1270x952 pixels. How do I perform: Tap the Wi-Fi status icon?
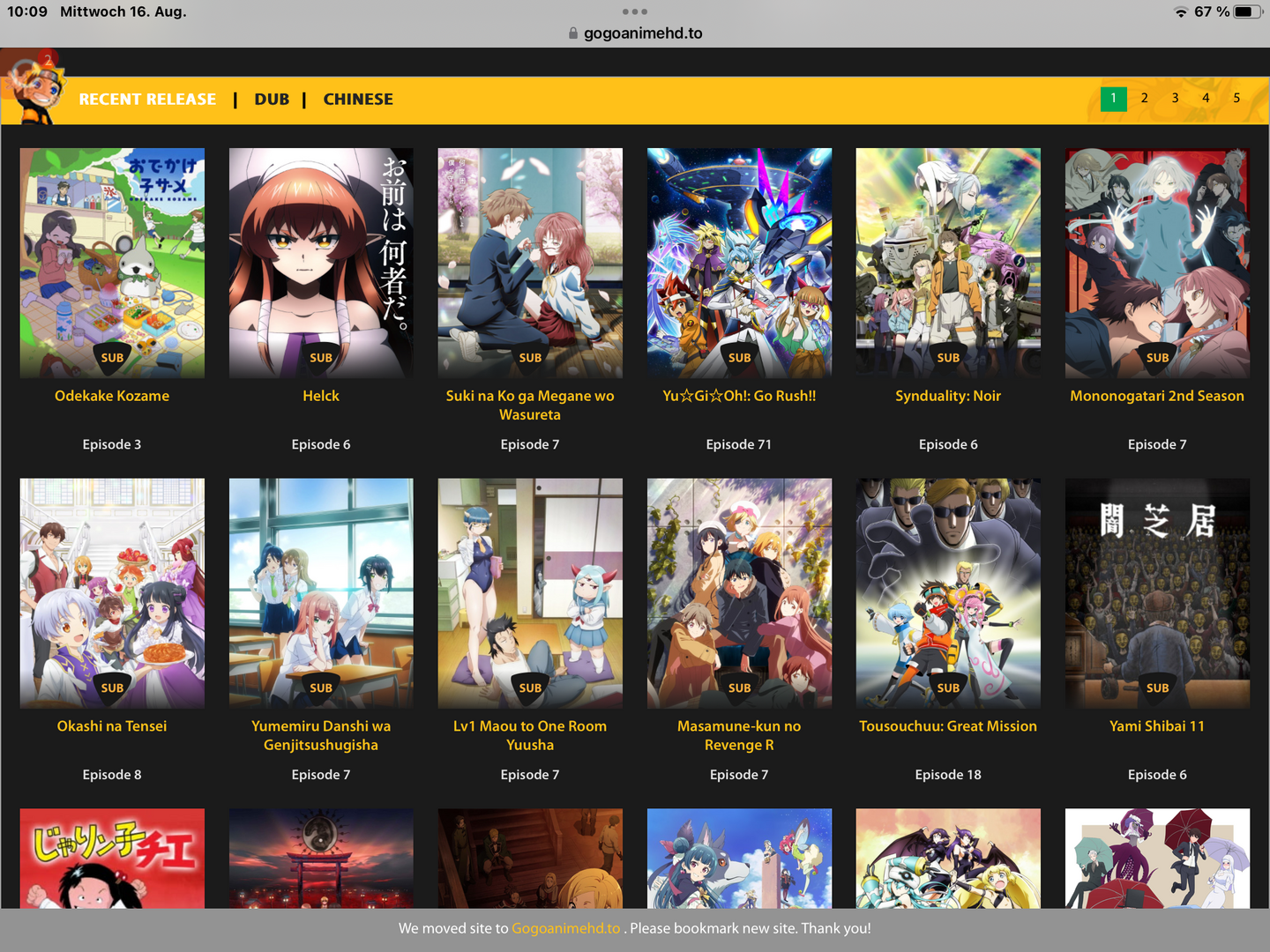1181,12
